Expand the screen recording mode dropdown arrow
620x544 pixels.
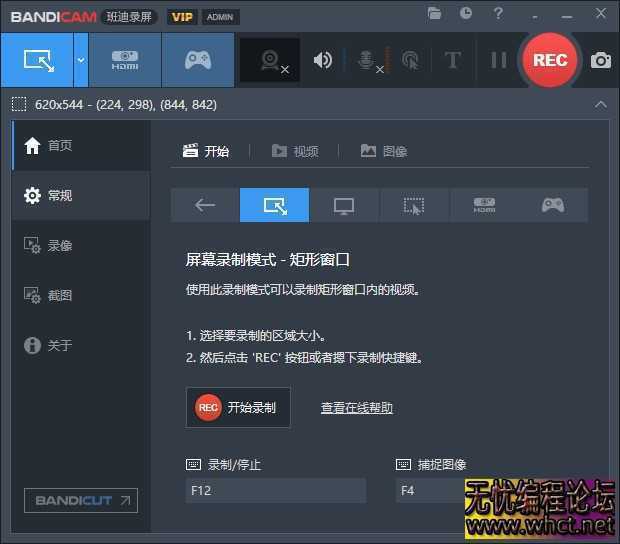(80, 60)
